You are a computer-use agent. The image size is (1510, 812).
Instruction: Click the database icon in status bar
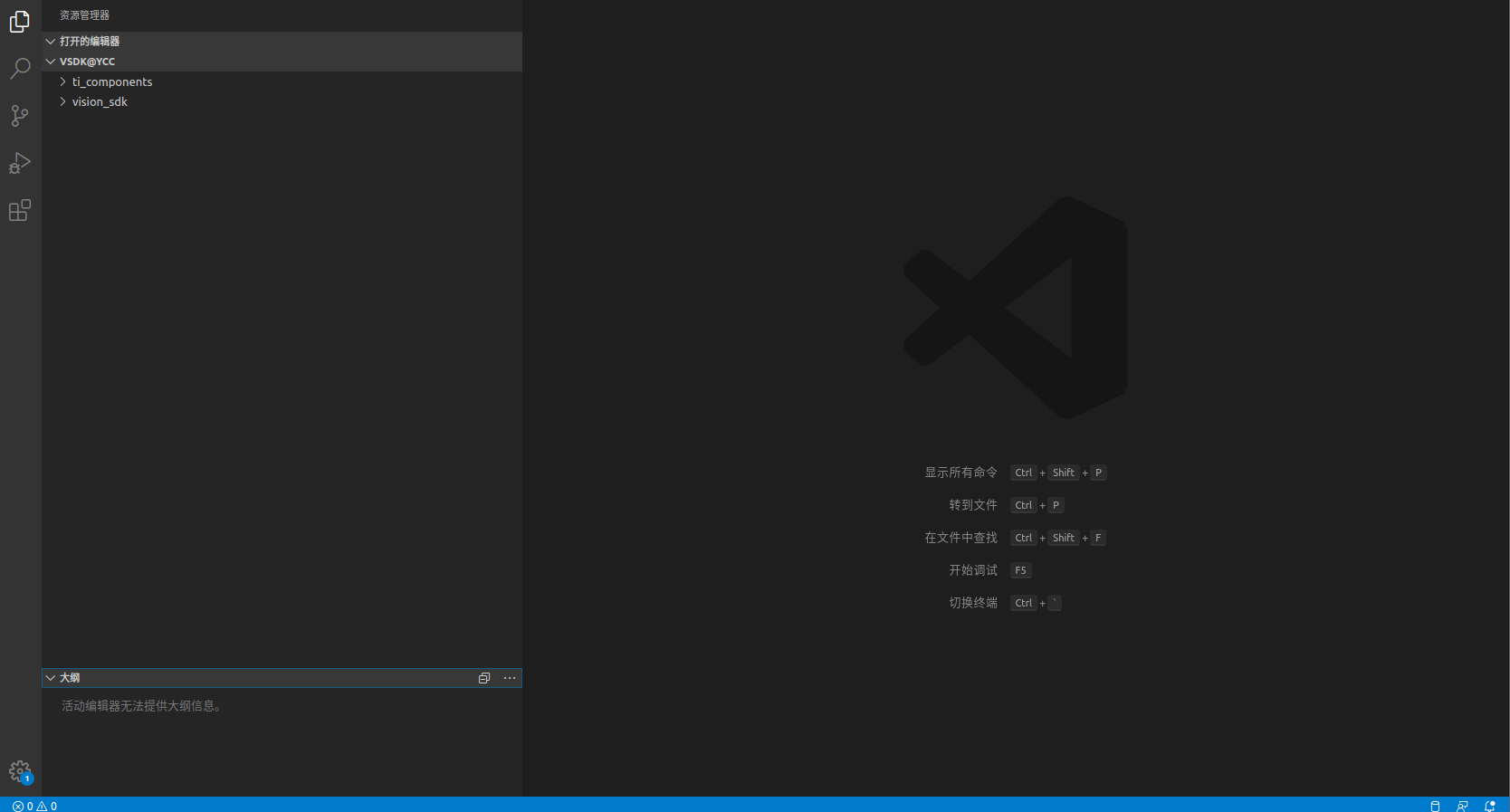click(x=1435, y=806)
